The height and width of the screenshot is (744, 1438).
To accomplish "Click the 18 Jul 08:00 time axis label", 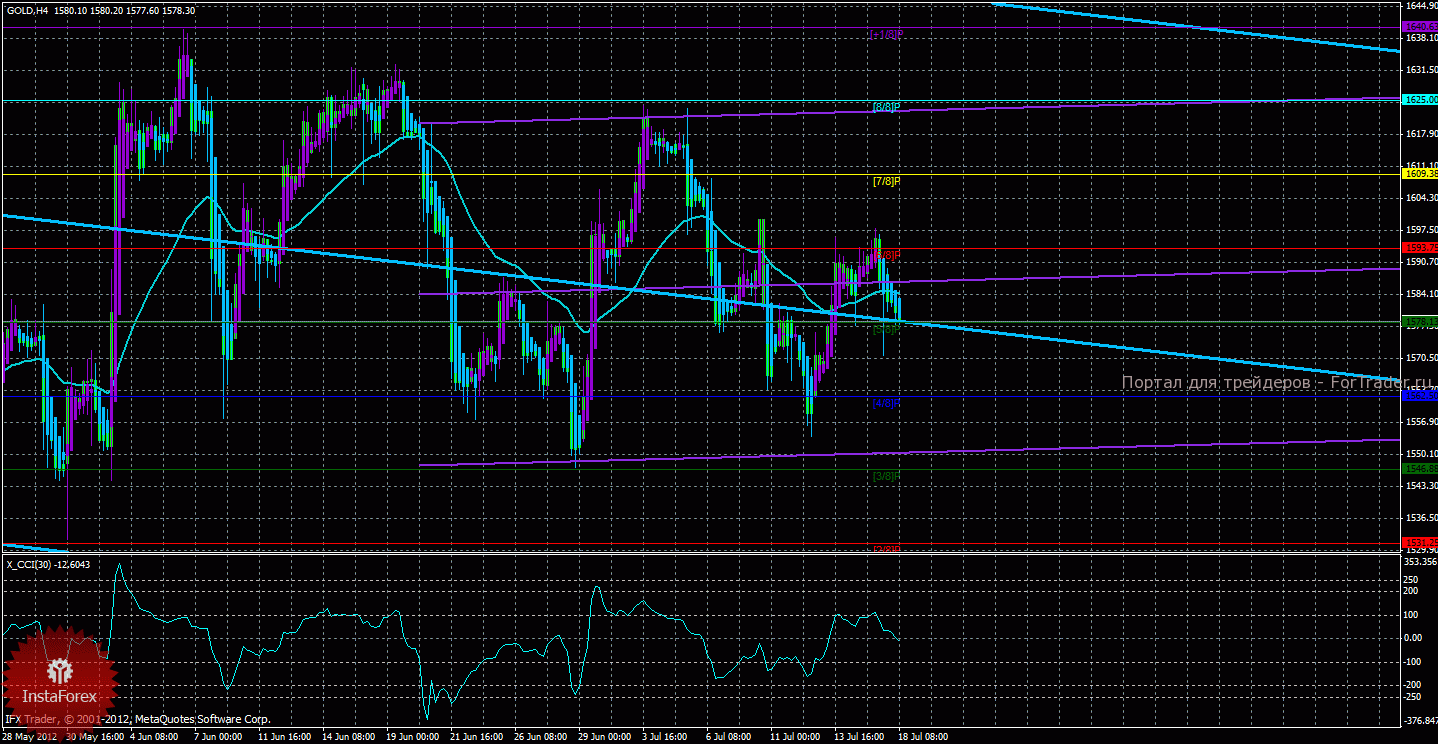I will pyautogui.click(x=922, y=737).
